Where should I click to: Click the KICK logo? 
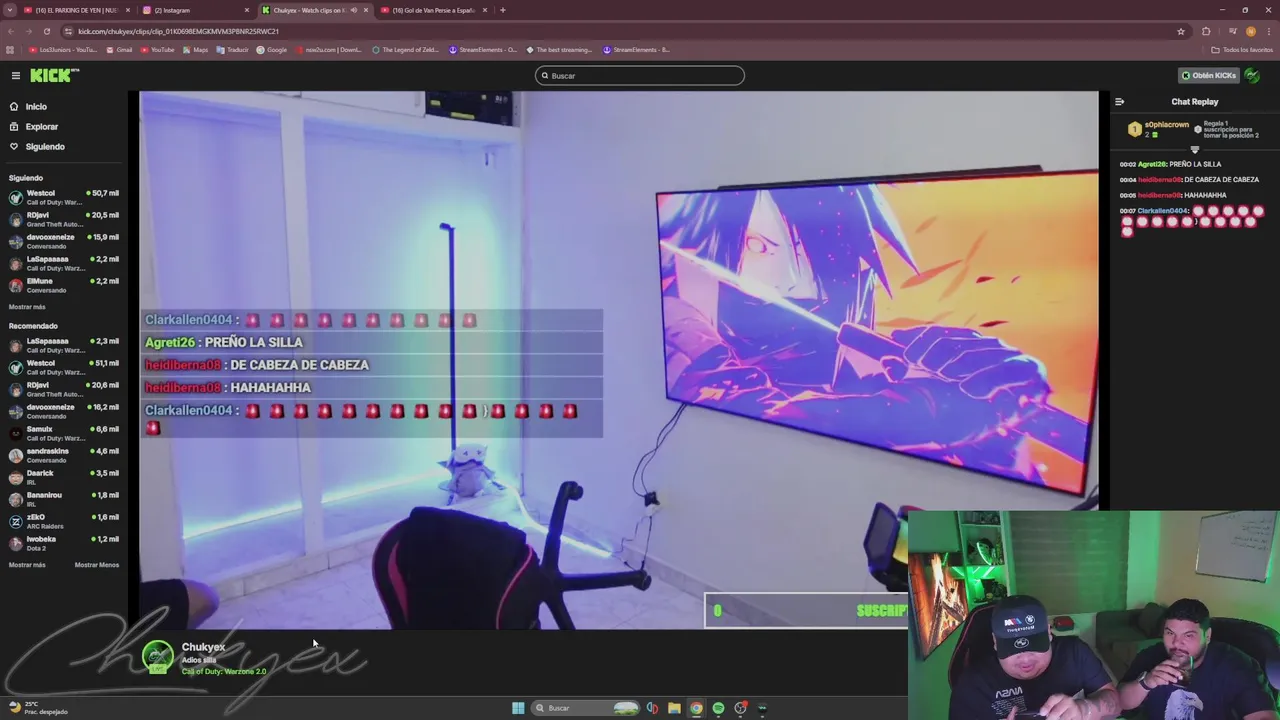(x=52, y=76)
